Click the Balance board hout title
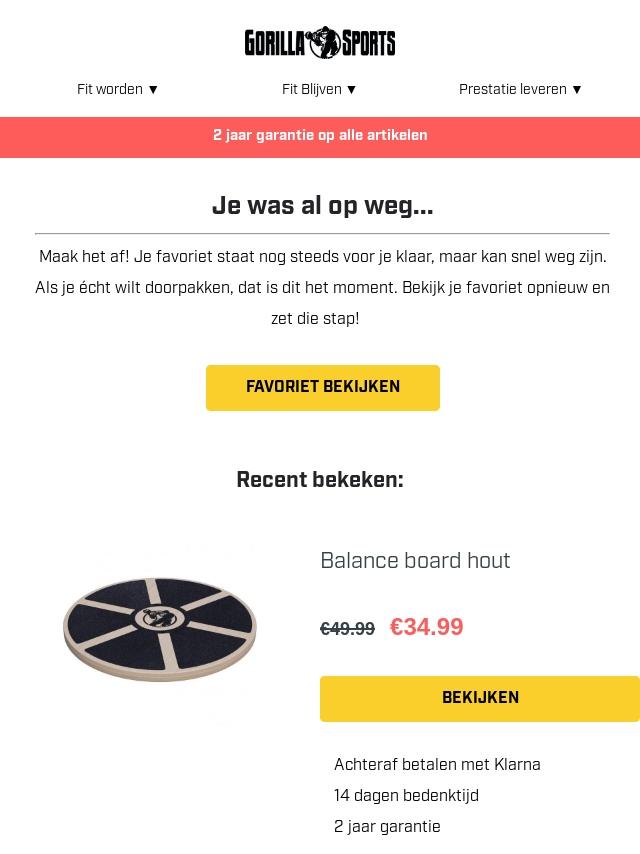 click(415, 561)
